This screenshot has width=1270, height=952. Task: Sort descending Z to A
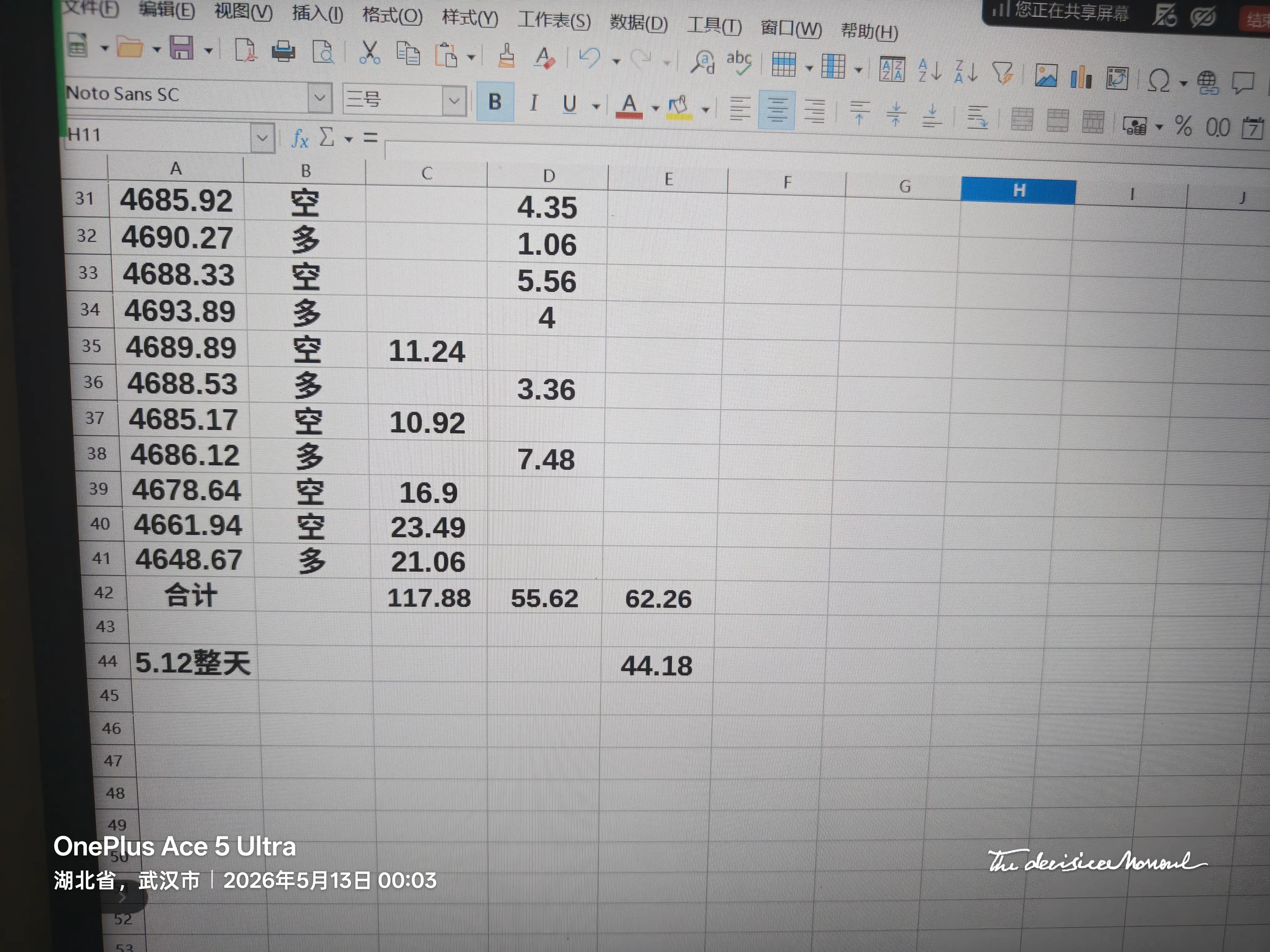pos(966,72)
